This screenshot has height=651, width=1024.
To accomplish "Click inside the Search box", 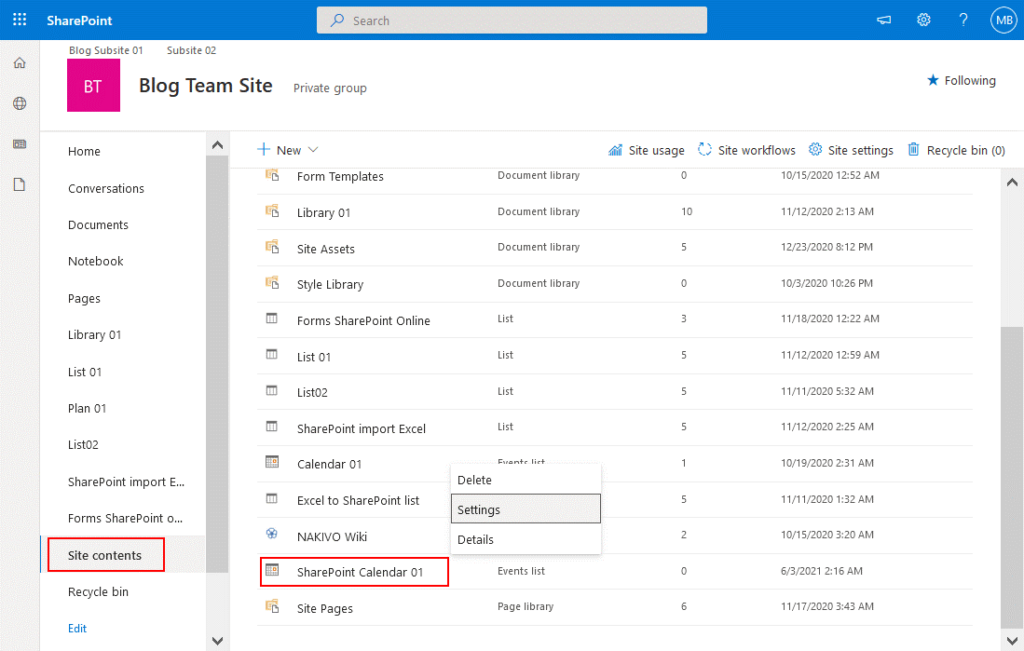I will pos(511,19).
